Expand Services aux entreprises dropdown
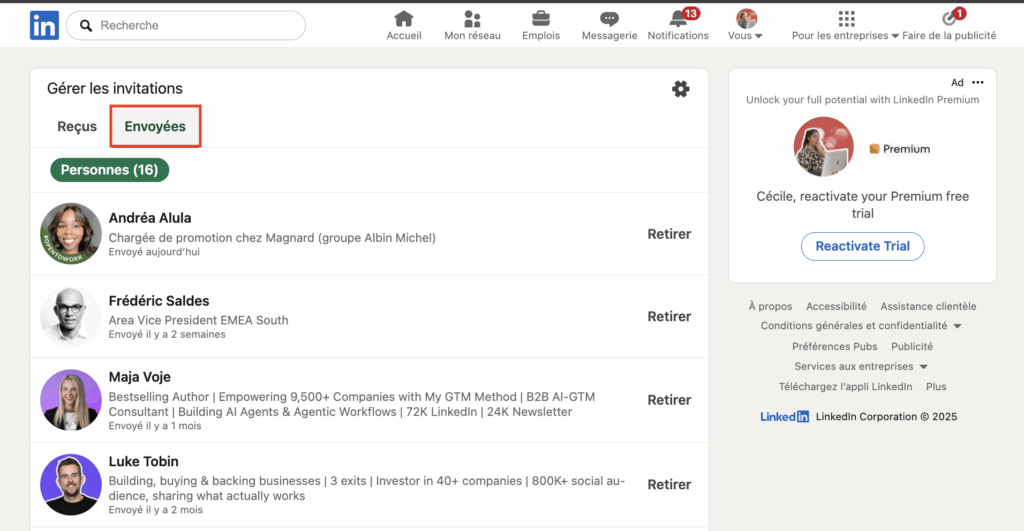This screenshot has width=1024, height=531. (861, 366)
